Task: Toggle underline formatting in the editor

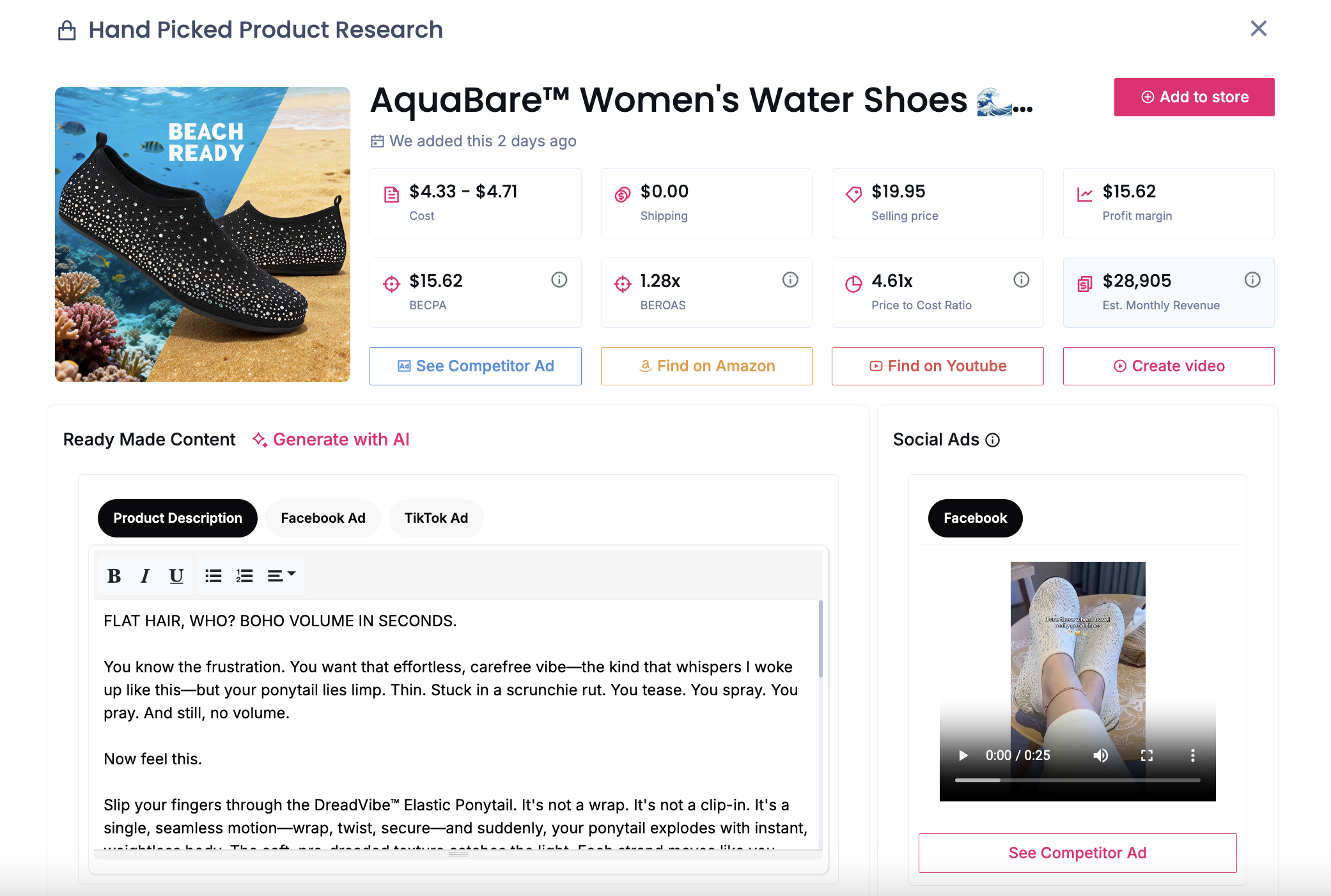Action: [x=176, y=576]
